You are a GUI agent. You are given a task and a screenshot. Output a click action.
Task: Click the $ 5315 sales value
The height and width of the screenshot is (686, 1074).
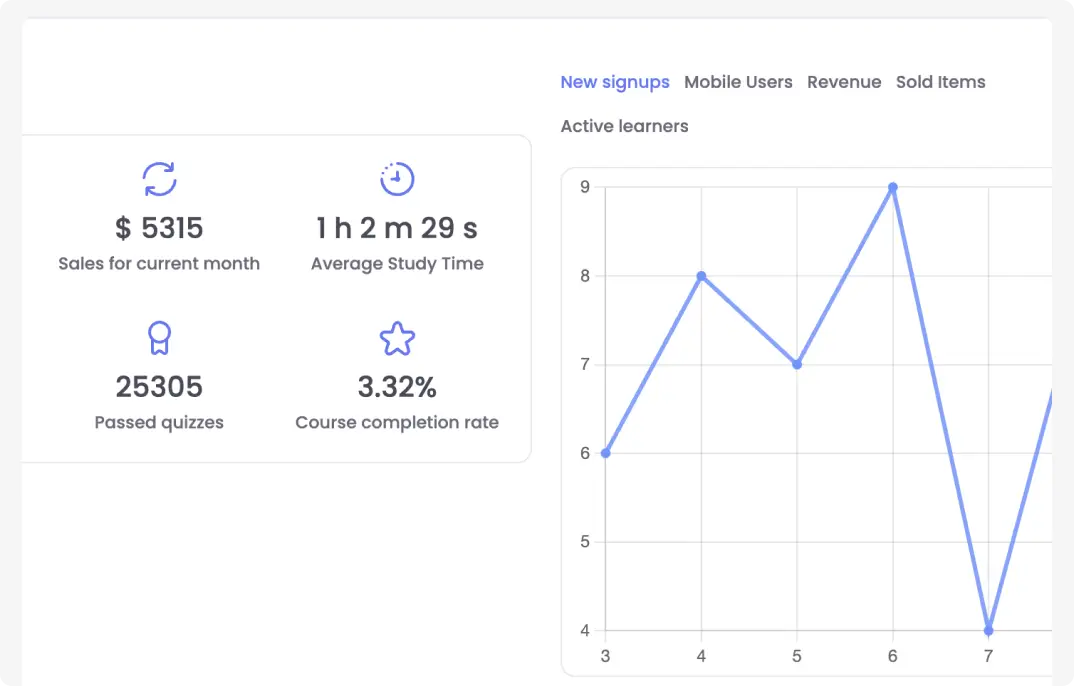point(159,228)
